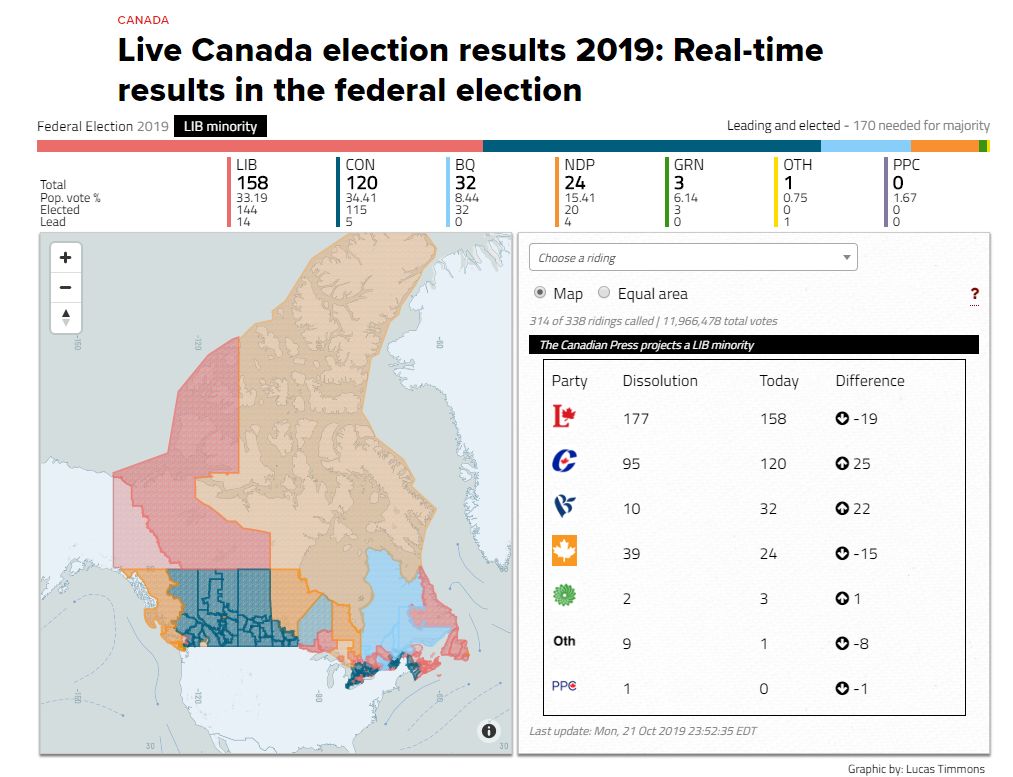Zoom out on the election map

pos(65,287)
